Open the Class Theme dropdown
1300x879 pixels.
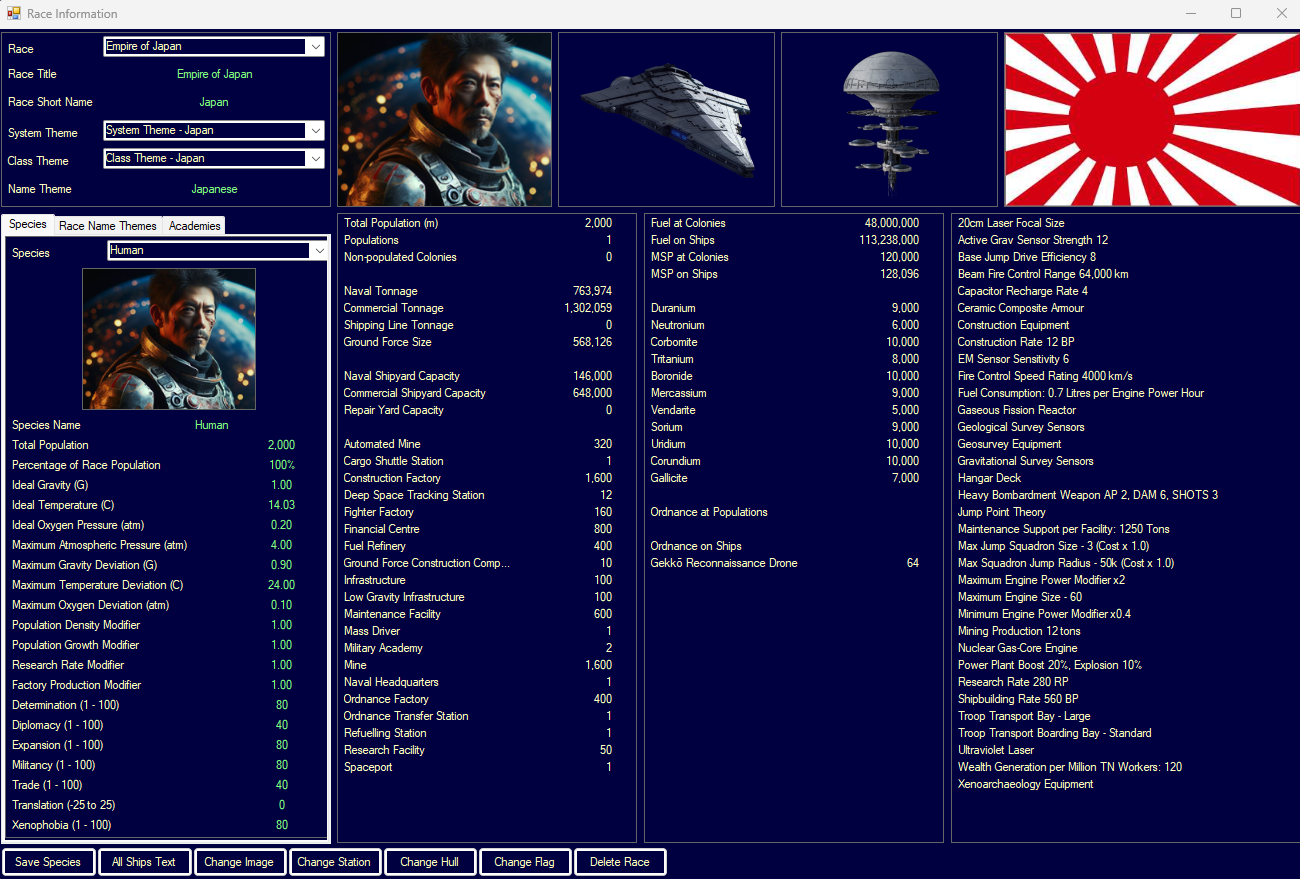point(214,159)
